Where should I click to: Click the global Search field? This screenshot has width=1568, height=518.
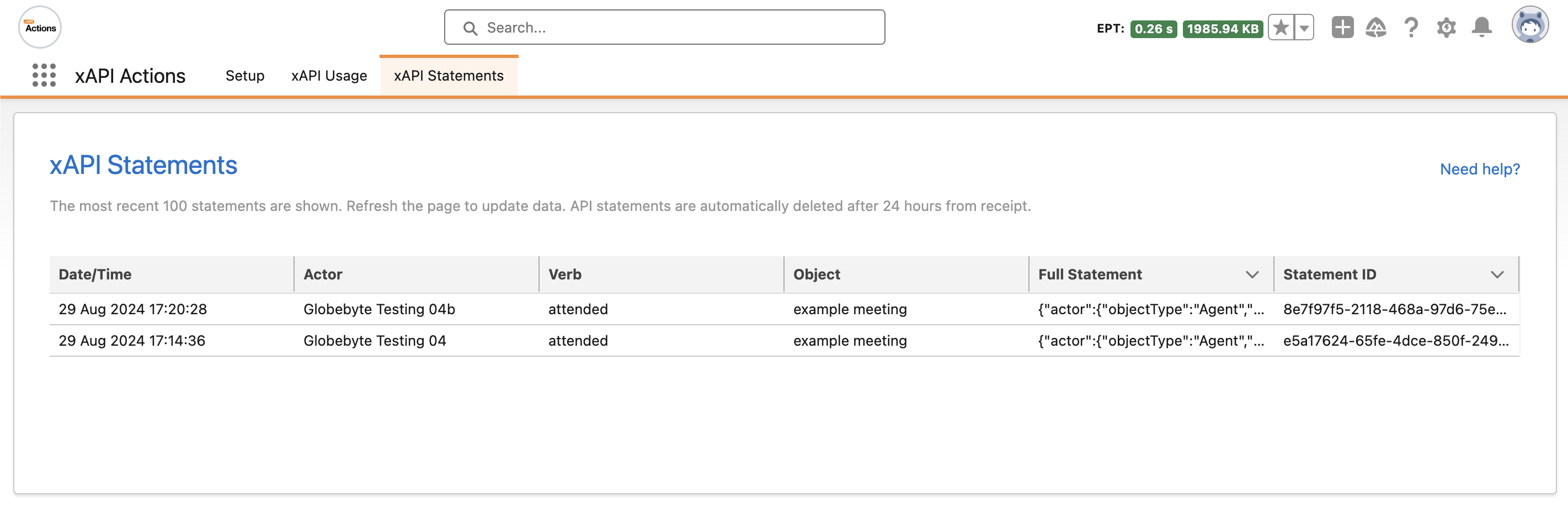[664, 28]
